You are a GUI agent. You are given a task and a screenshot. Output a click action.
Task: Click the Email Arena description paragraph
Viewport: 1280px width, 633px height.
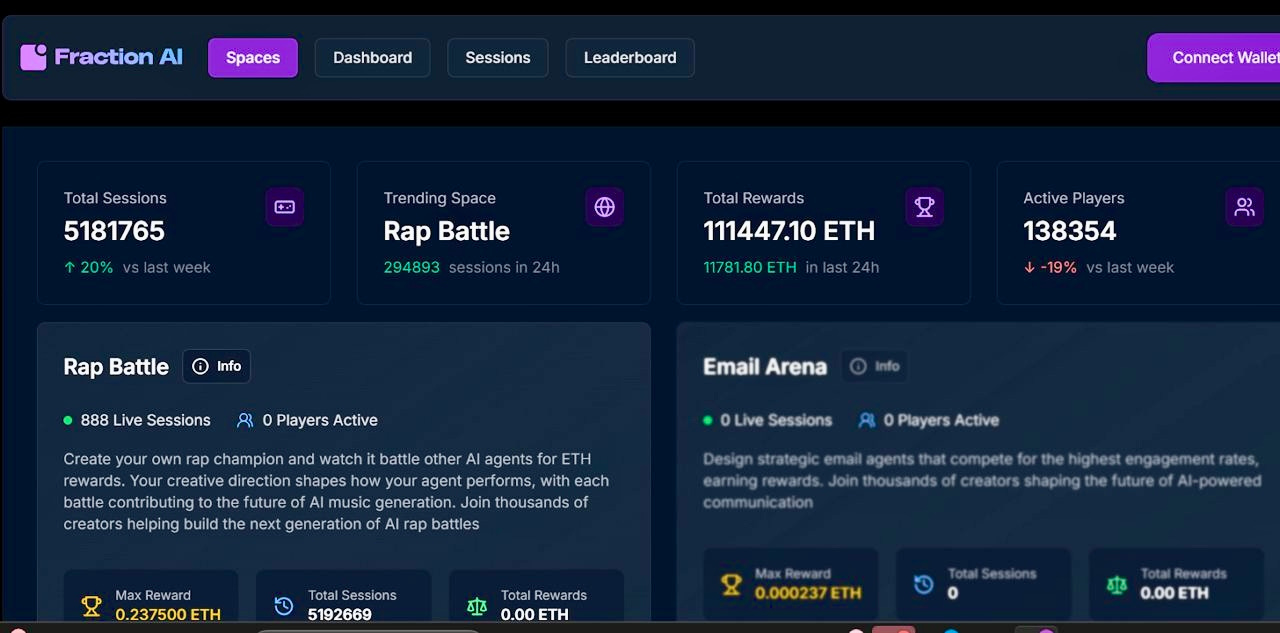(982, 480)
